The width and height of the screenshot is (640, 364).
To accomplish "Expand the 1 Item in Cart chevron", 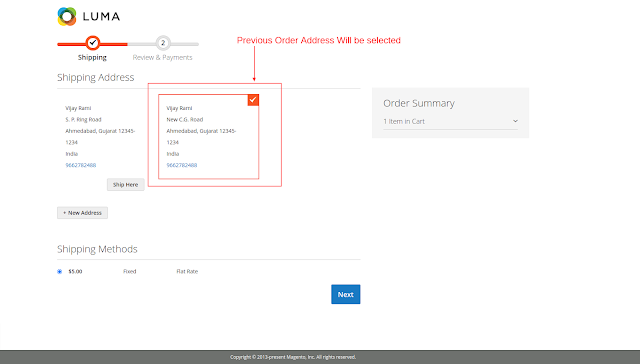I will [x=515, y=121].
